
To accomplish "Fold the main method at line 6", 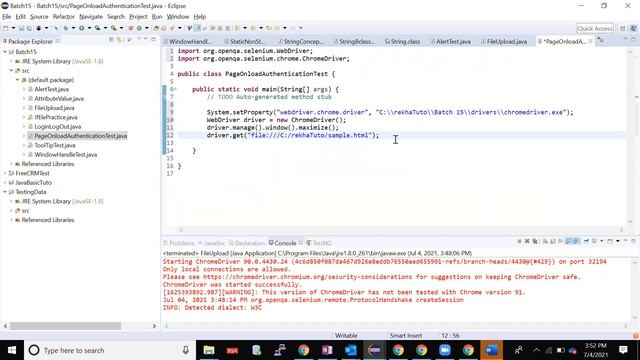I will (x=176, y=89).
